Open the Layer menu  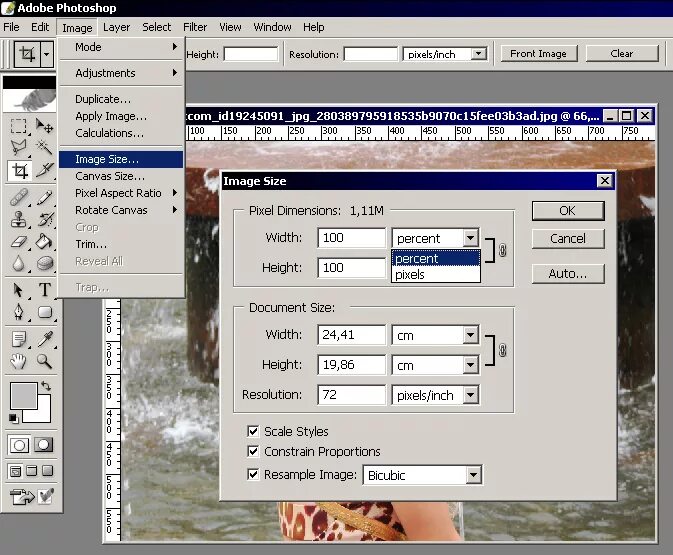point(116,27)
